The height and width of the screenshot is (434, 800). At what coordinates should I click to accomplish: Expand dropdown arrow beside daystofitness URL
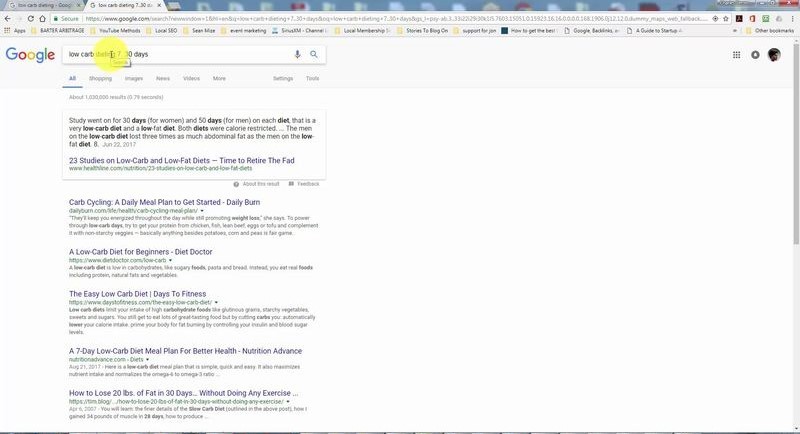(216, 302)
